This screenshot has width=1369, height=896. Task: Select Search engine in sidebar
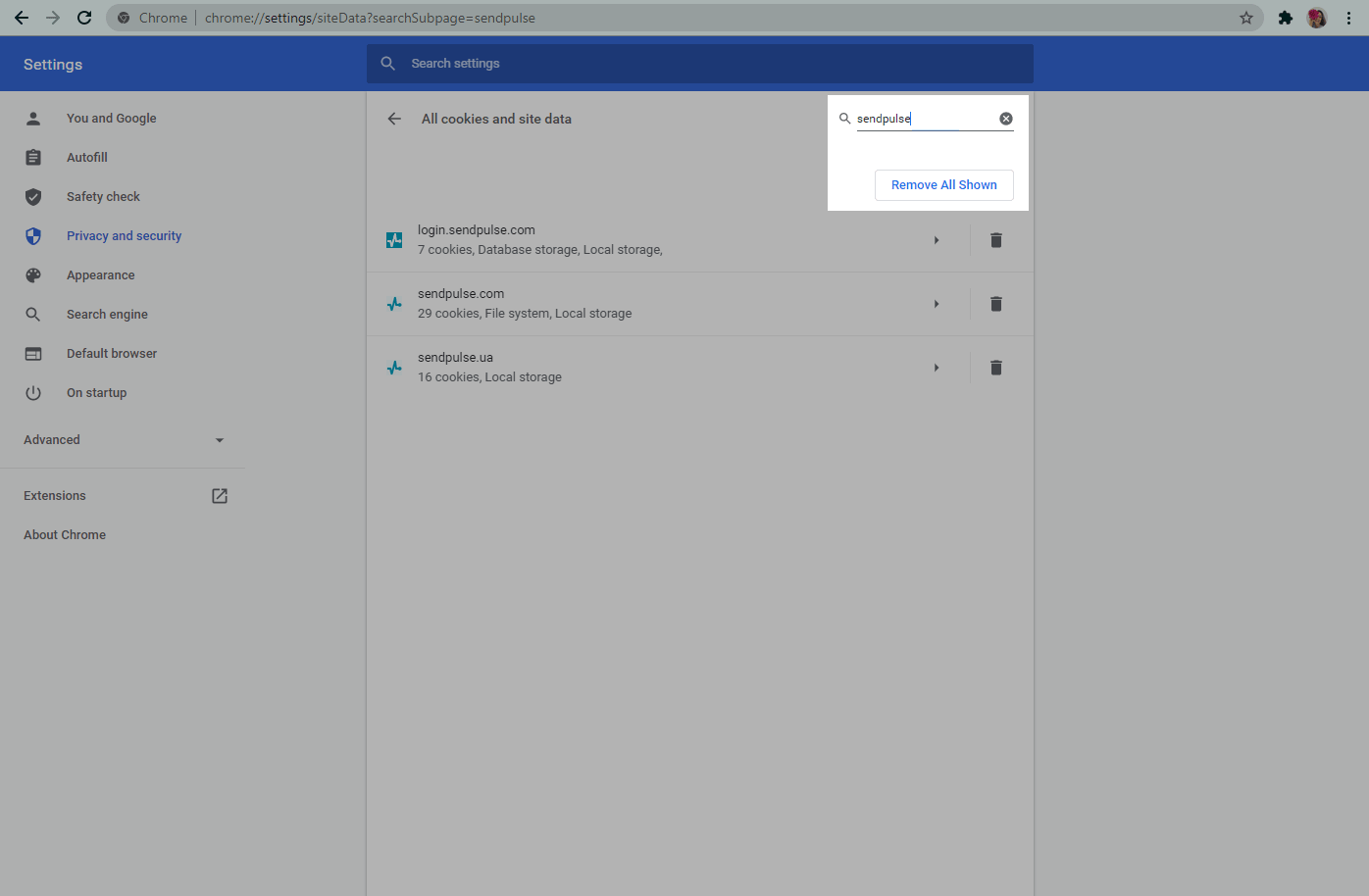107,315
